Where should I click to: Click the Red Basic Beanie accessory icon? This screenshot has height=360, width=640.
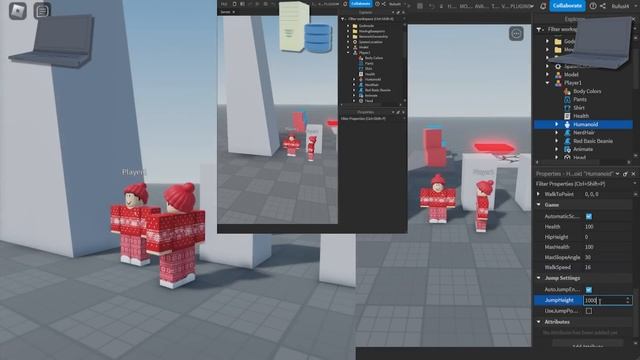(567, 141)
